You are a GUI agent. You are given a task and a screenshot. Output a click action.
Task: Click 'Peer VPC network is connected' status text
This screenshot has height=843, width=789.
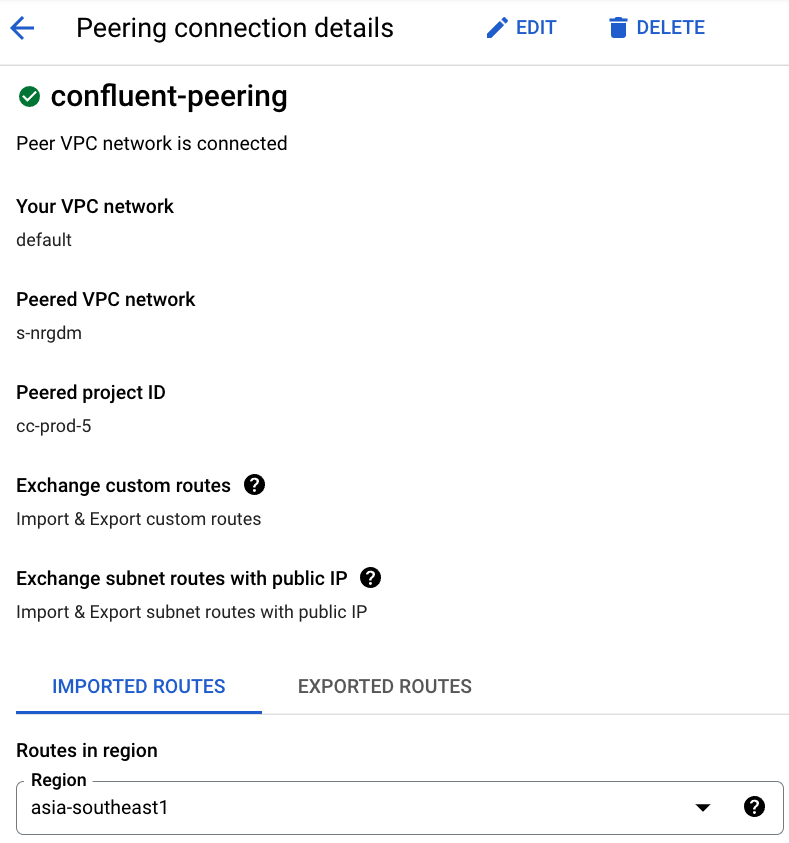pyautogui.click(x=152, y=143)
